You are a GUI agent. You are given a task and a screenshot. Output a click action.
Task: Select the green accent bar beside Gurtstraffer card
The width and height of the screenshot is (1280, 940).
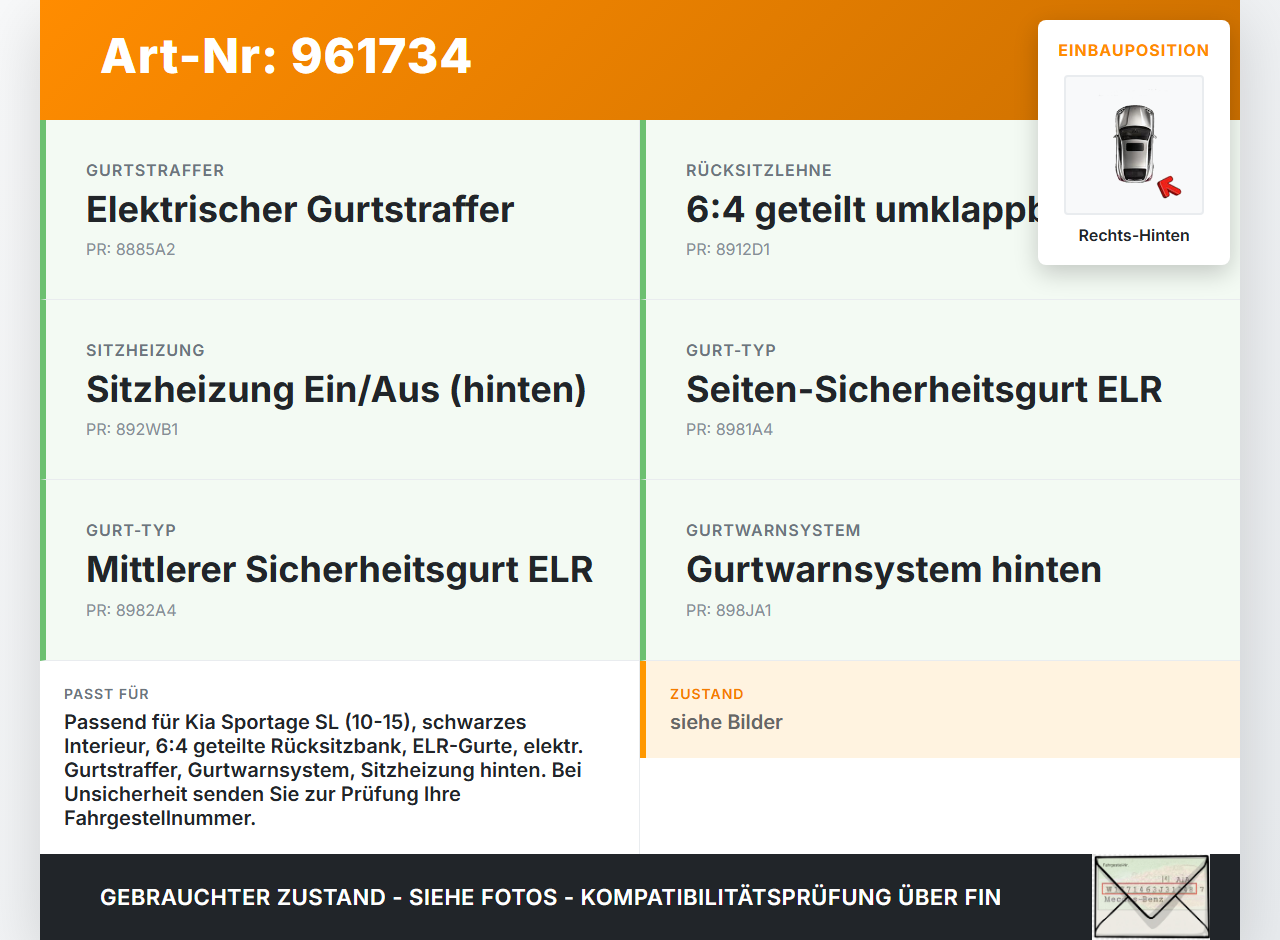[42, 210]
